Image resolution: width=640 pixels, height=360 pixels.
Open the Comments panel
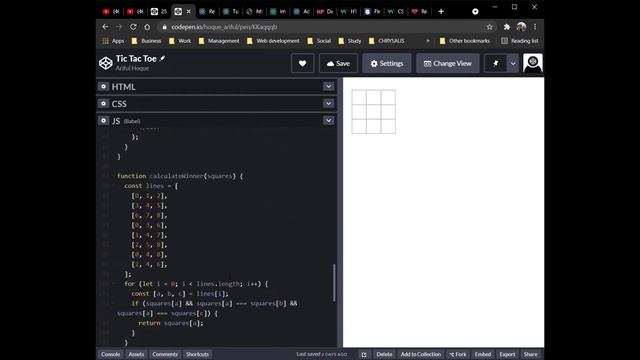point(165,354)
